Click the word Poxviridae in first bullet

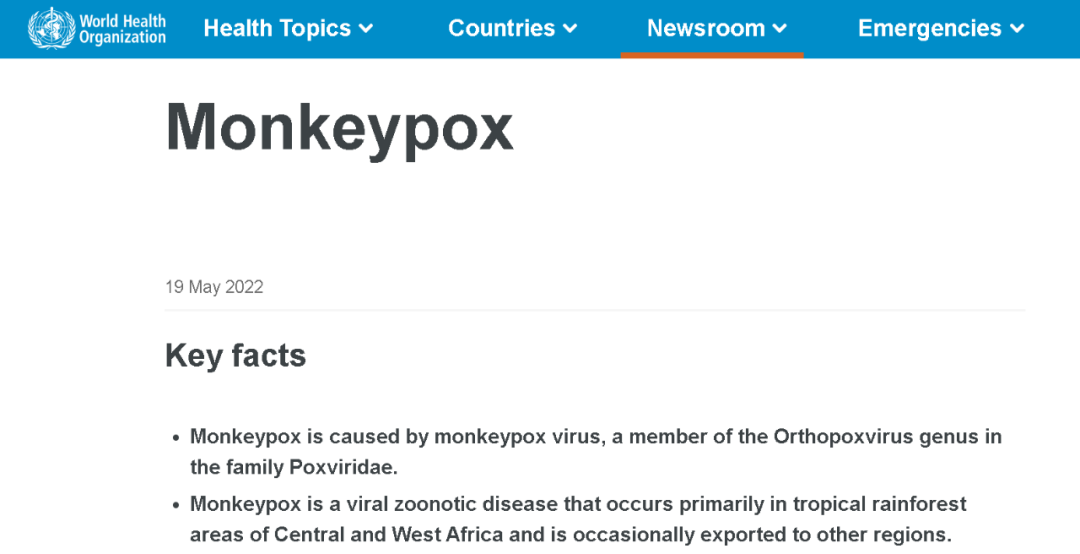(342, 467)
